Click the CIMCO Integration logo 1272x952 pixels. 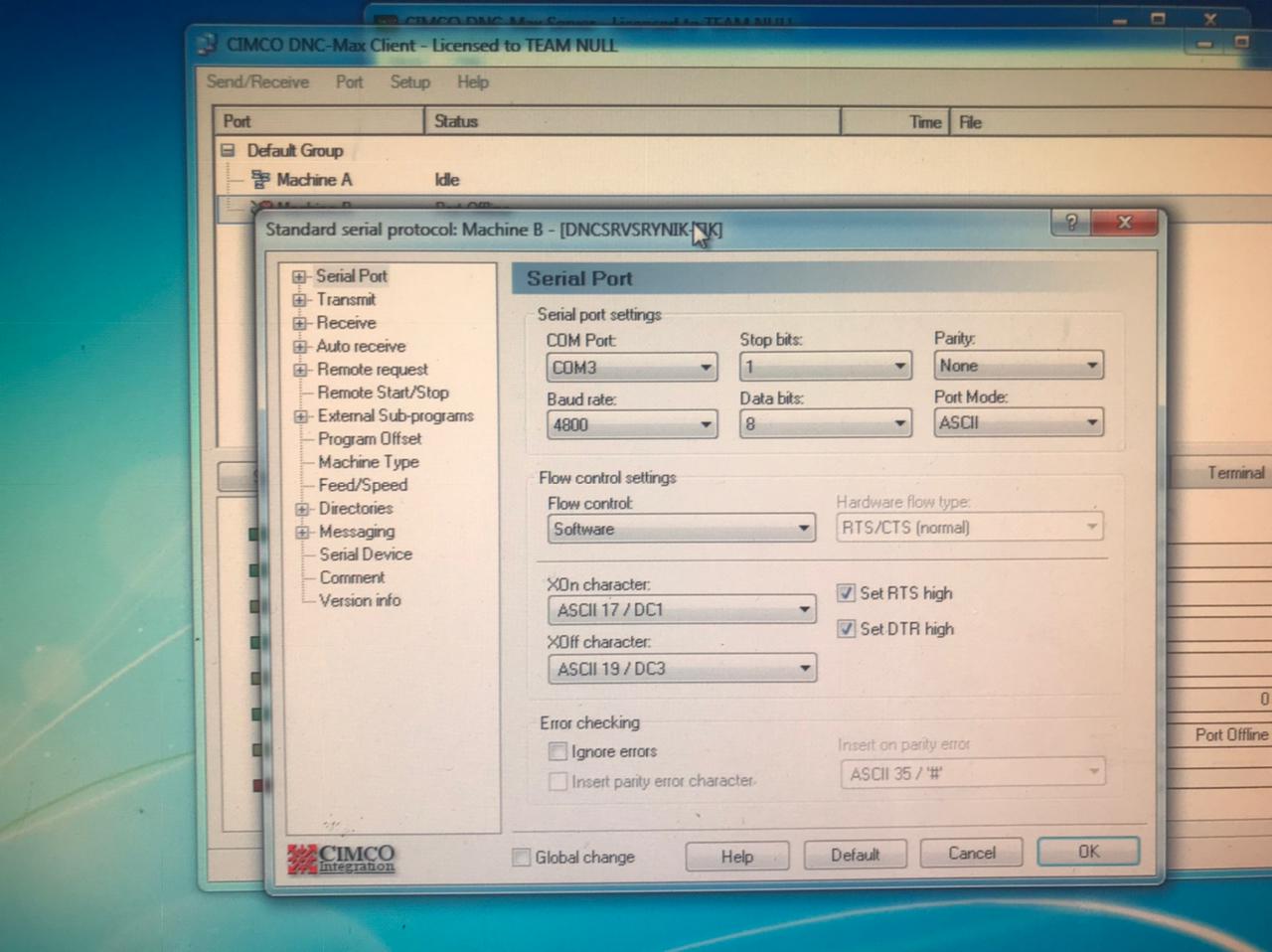pyautogui.click(x=341, y=859)
